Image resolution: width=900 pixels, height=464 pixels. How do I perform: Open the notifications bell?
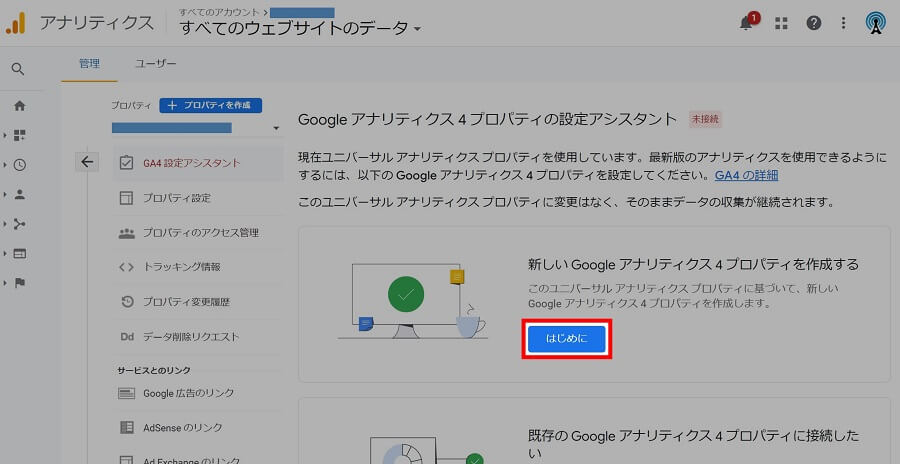(x=746, y=23)
